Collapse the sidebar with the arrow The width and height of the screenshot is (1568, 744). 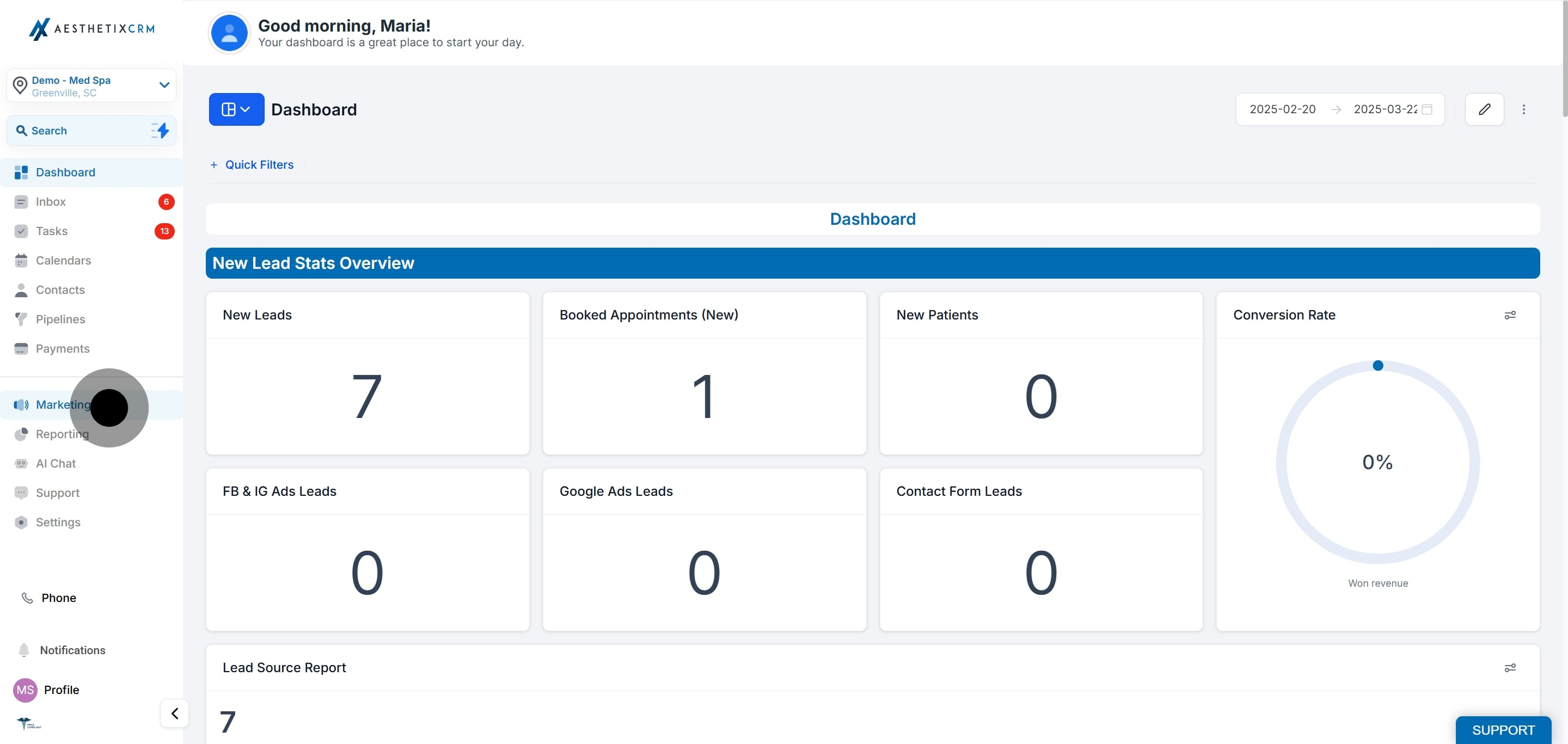click(x=175, y=713)
